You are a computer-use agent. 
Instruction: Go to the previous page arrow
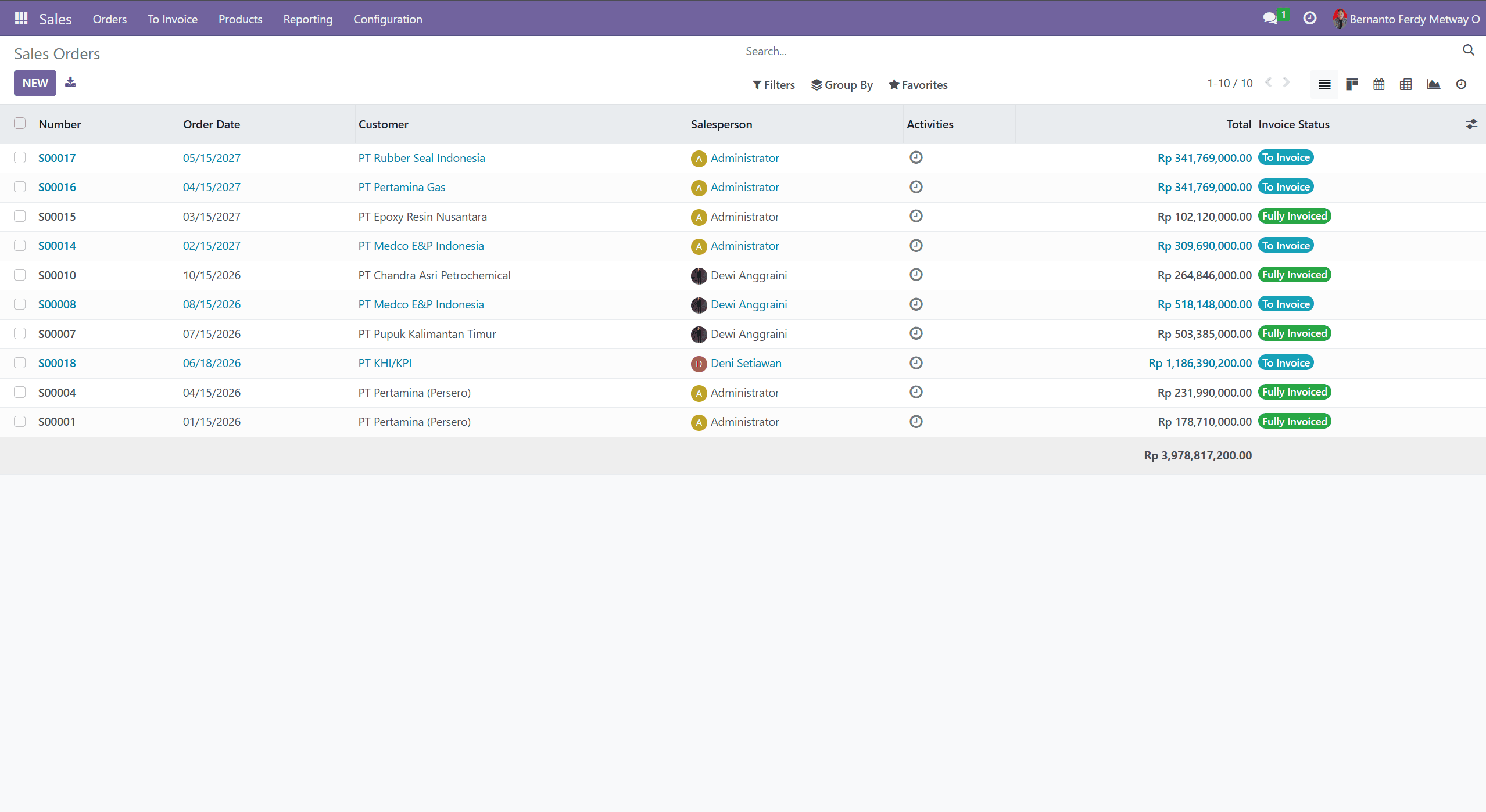[1268, 82]
